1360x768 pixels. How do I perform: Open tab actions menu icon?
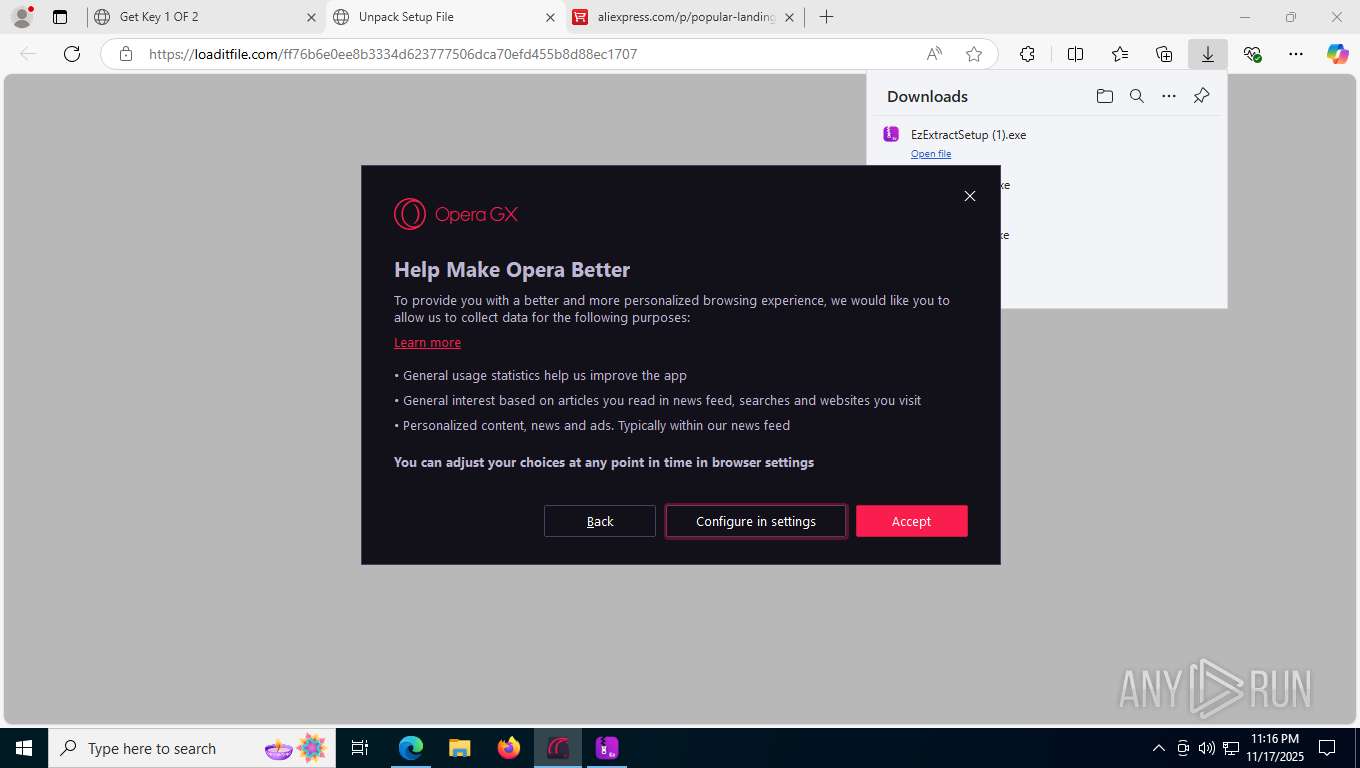click(x=60, y=17)
